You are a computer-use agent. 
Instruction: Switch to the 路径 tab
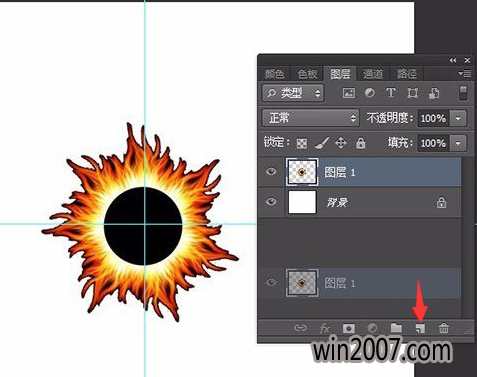pyautogui.click(x=406, y=73)
